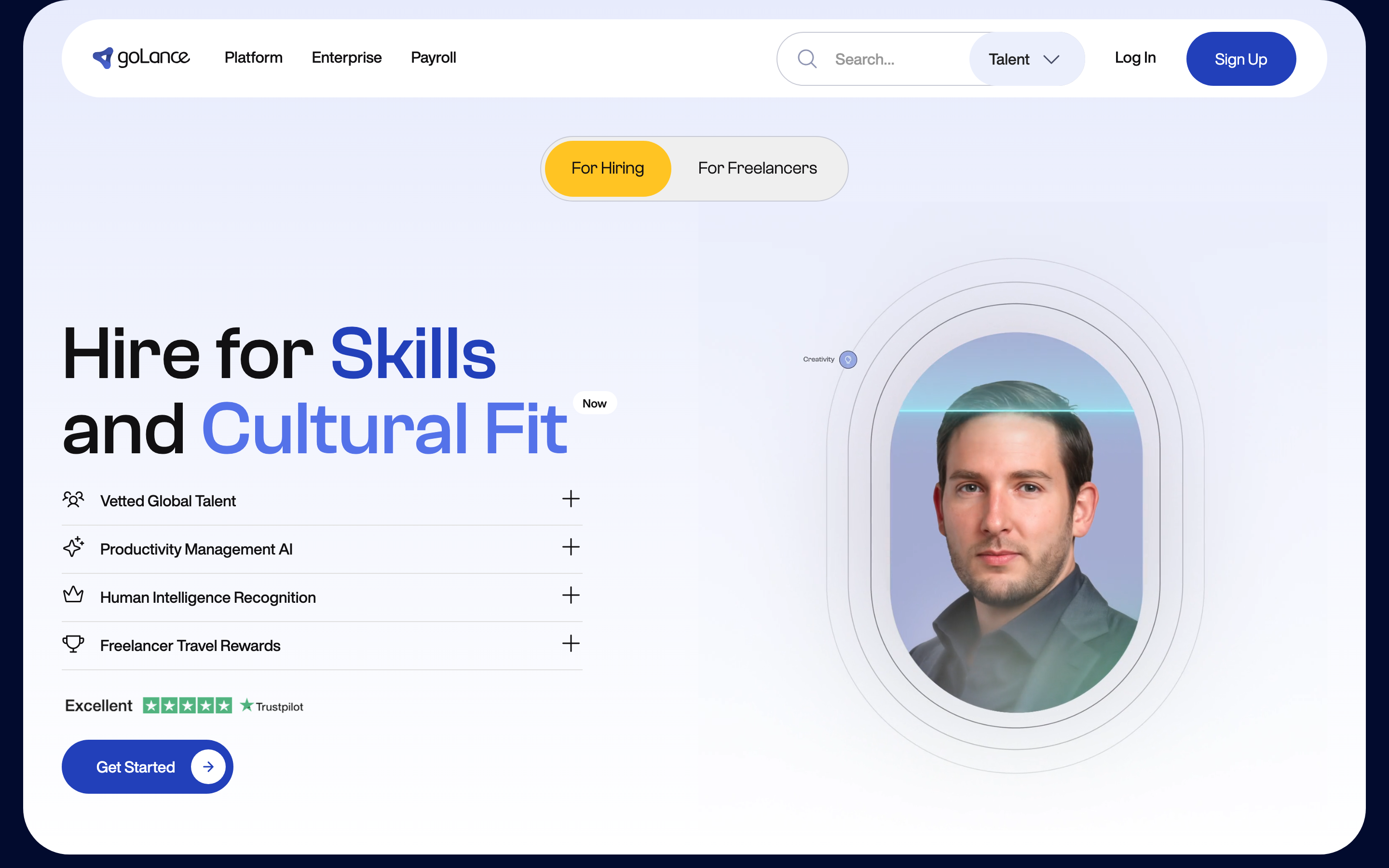Image resolution: width=1389 pixels, height=868 pixels.
Task: Click the search magnifier icon
Action: click(807, 58)
